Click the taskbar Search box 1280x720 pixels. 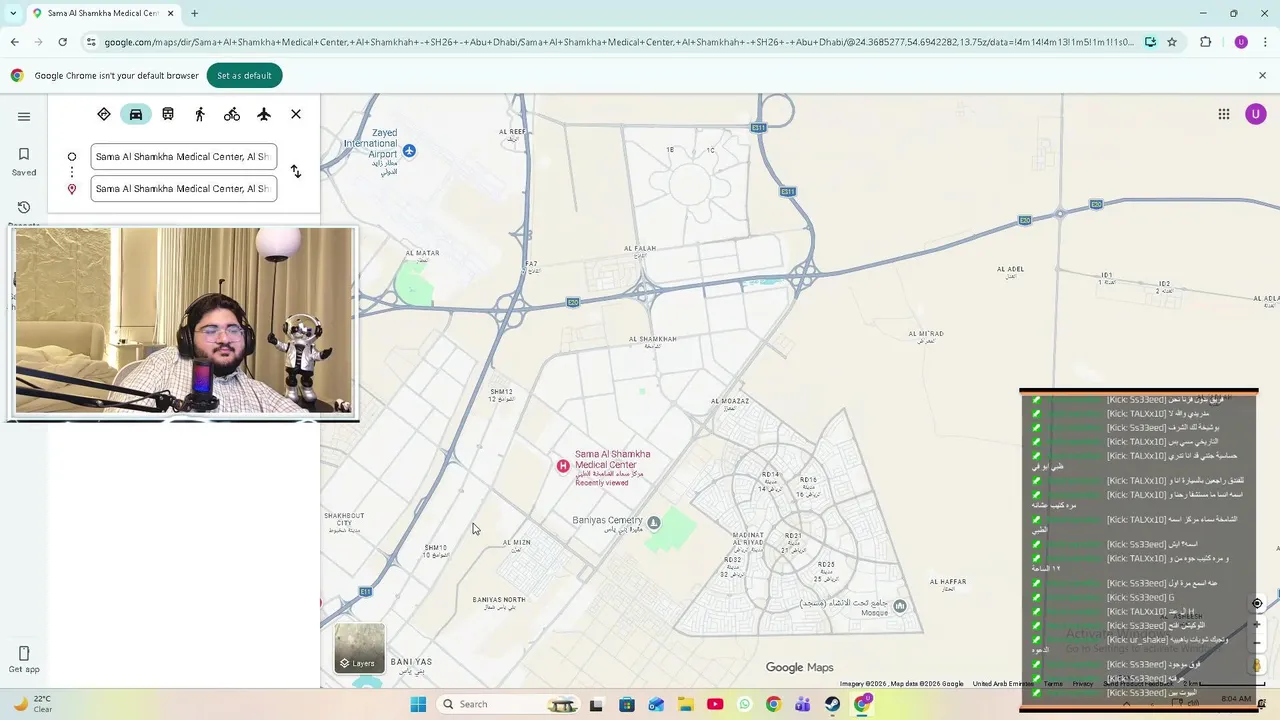click(506, 704)
